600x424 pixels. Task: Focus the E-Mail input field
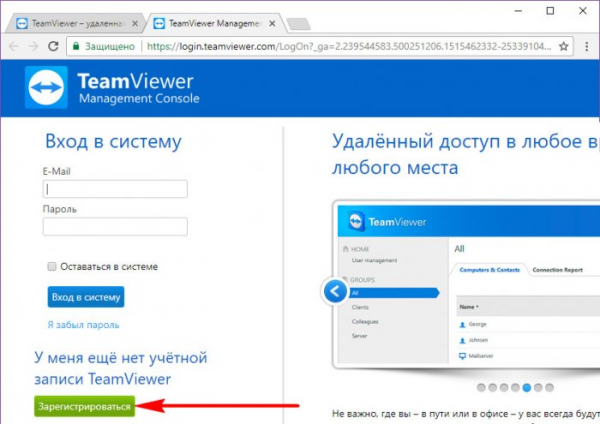(x=115, y=189)
